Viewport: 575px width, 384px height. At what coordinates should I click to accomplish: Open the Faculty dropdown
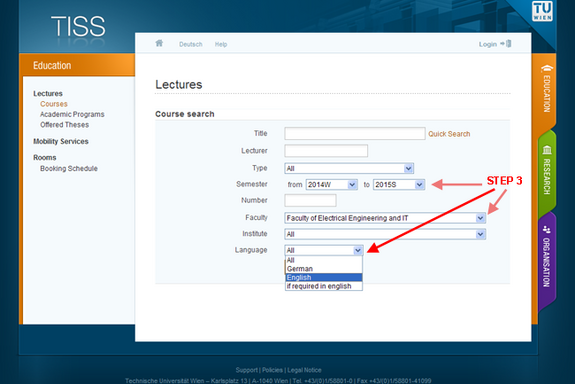pos(385,218)
